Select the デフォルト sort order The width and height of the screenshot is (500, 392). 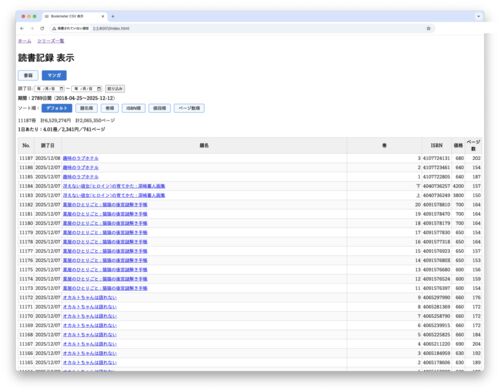[x=57, y=108]
